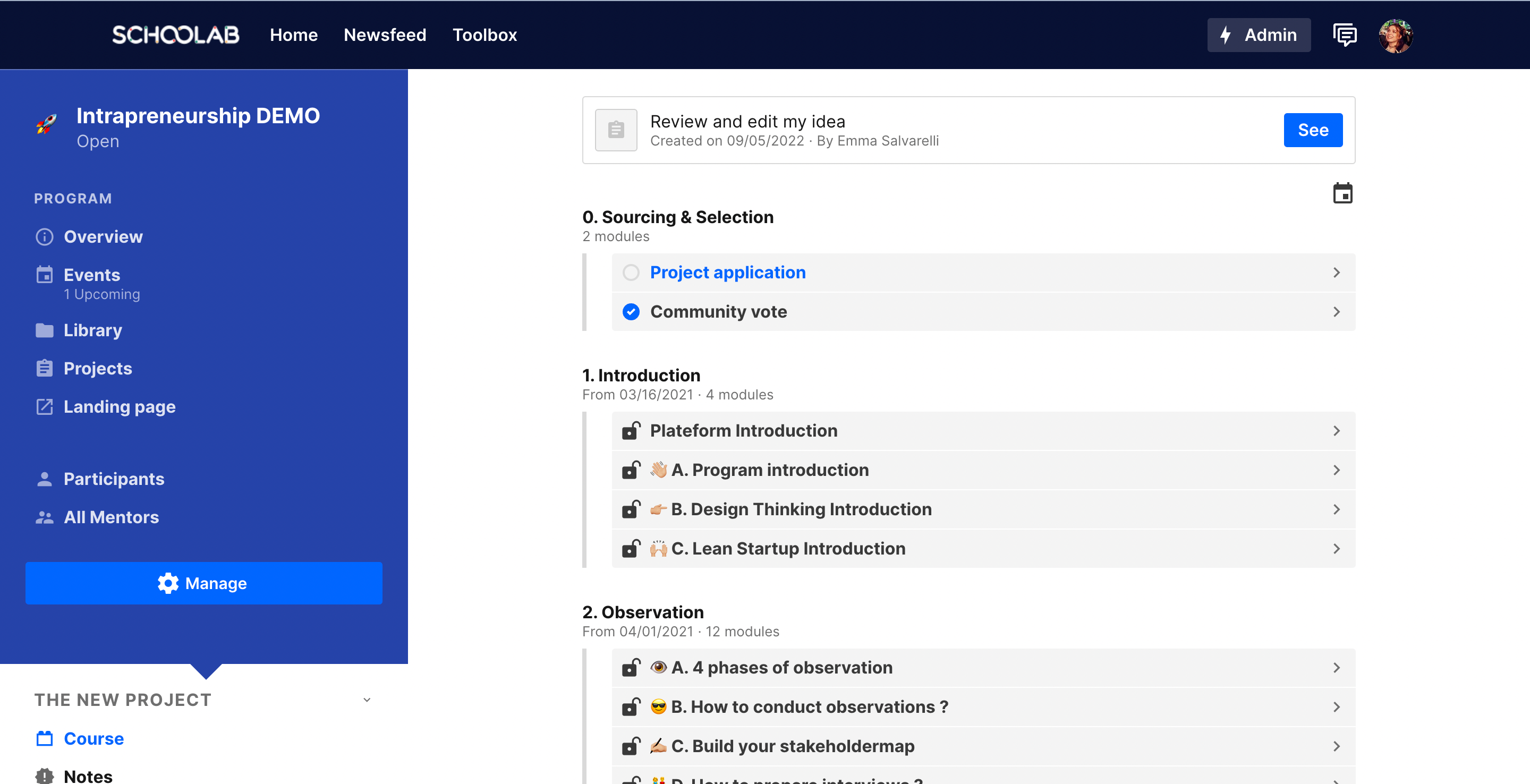Toggle the Course item in project panel
The width and height of the screenshot is (1530, 784).
click(94, 739)
